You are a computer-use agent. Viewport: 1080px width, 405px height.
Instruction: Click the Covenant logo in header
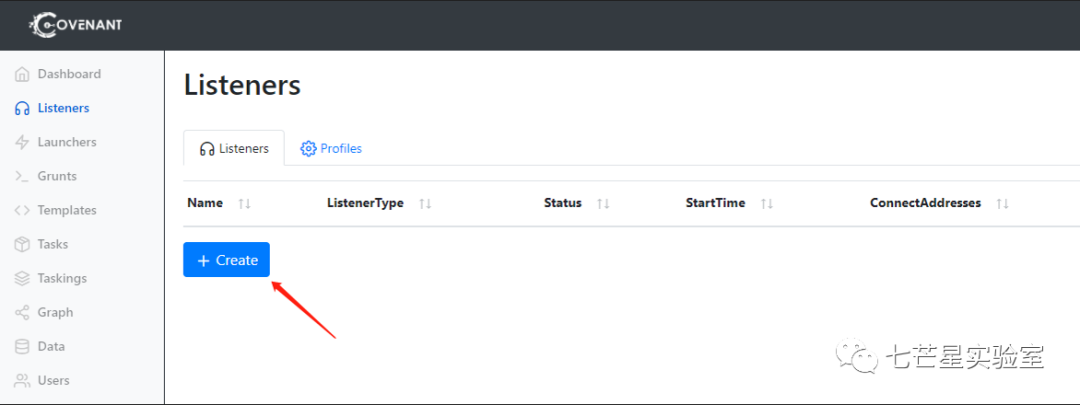point(76,25)
